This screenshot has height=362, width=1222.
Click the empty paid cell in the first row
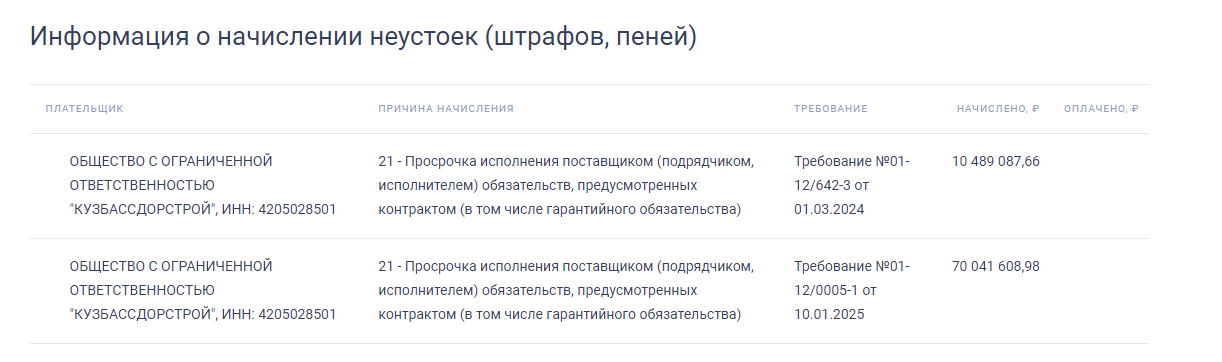(1102, 185)
